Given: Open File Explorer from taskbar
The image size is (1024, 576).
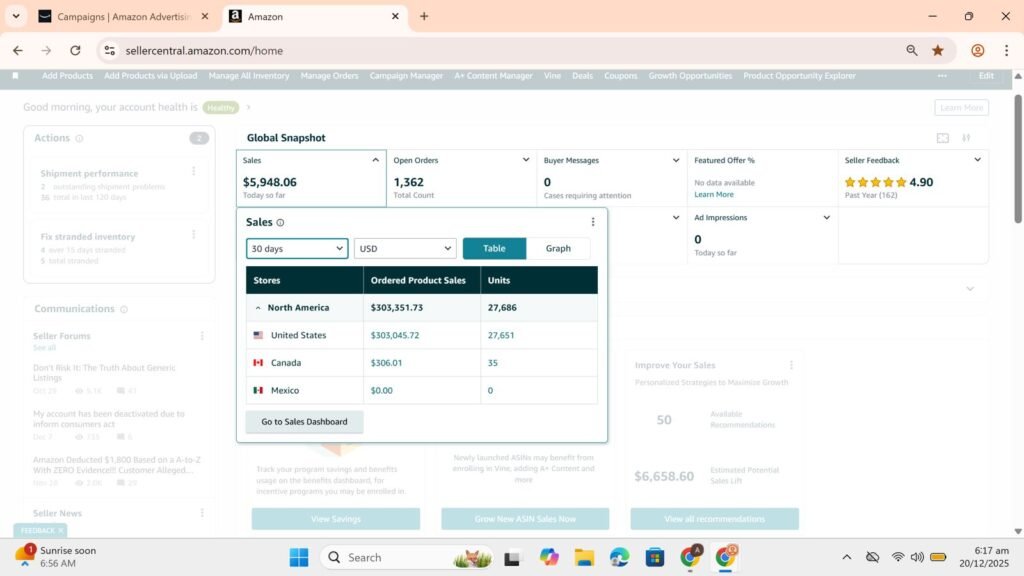Looking at the screenshot, I should click(584, 557).
